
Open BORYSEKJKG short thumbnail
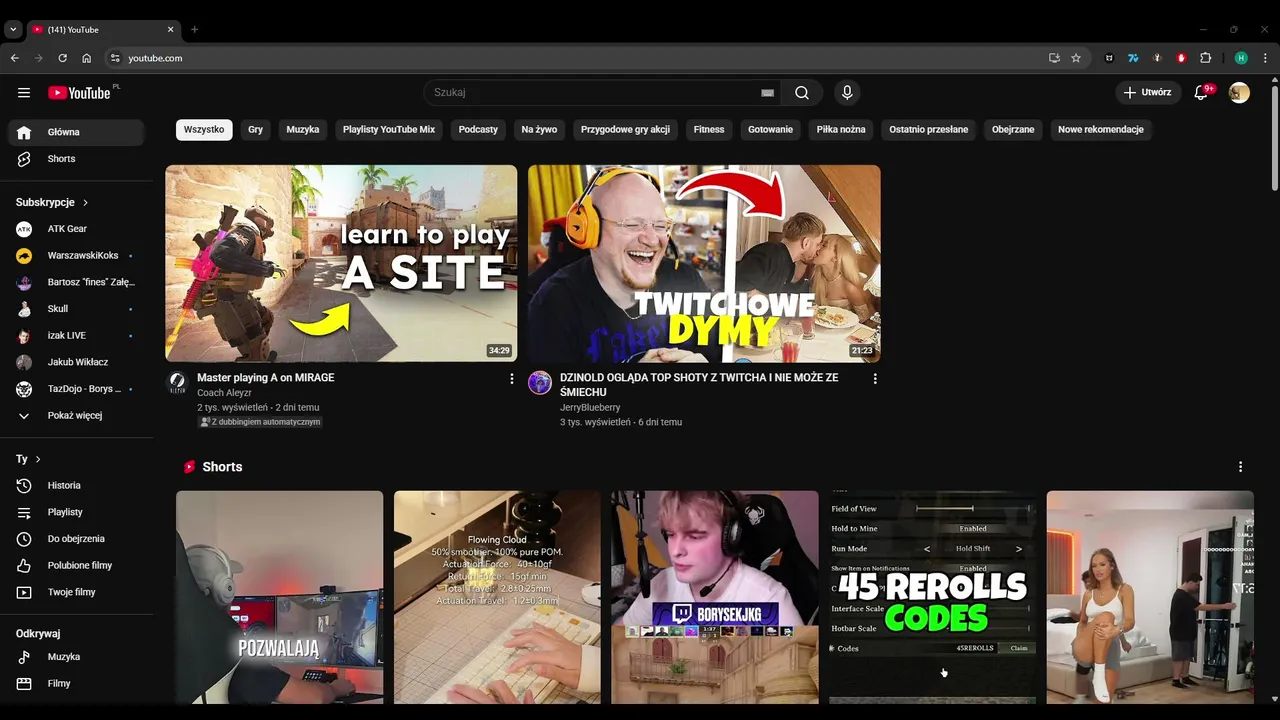tap(715, 597)
